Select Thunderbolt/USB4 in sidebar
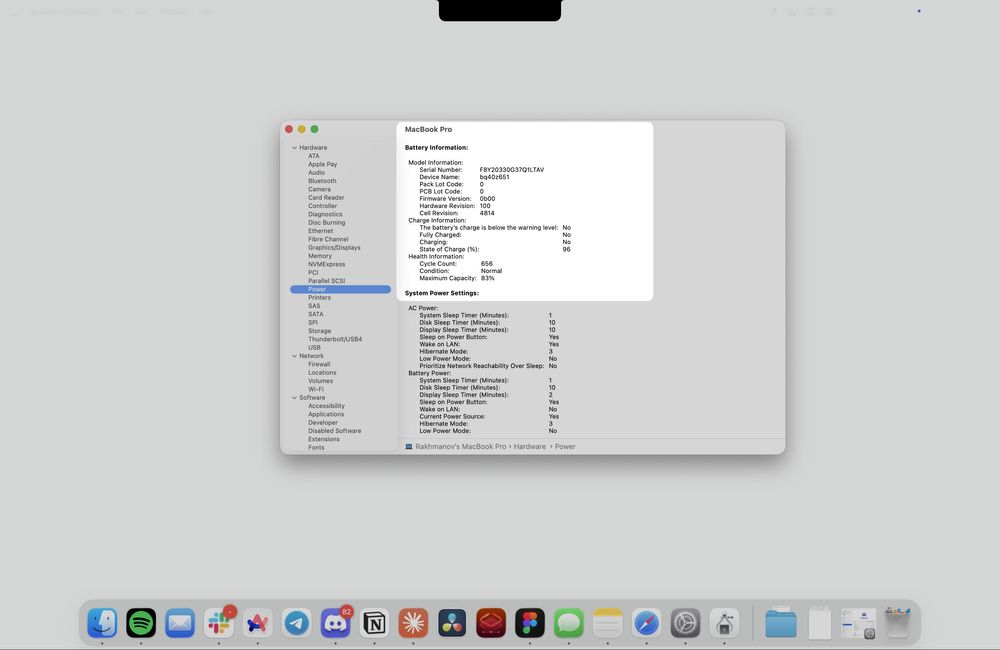This screenshot has width=1000, height=650. (335, 339)
